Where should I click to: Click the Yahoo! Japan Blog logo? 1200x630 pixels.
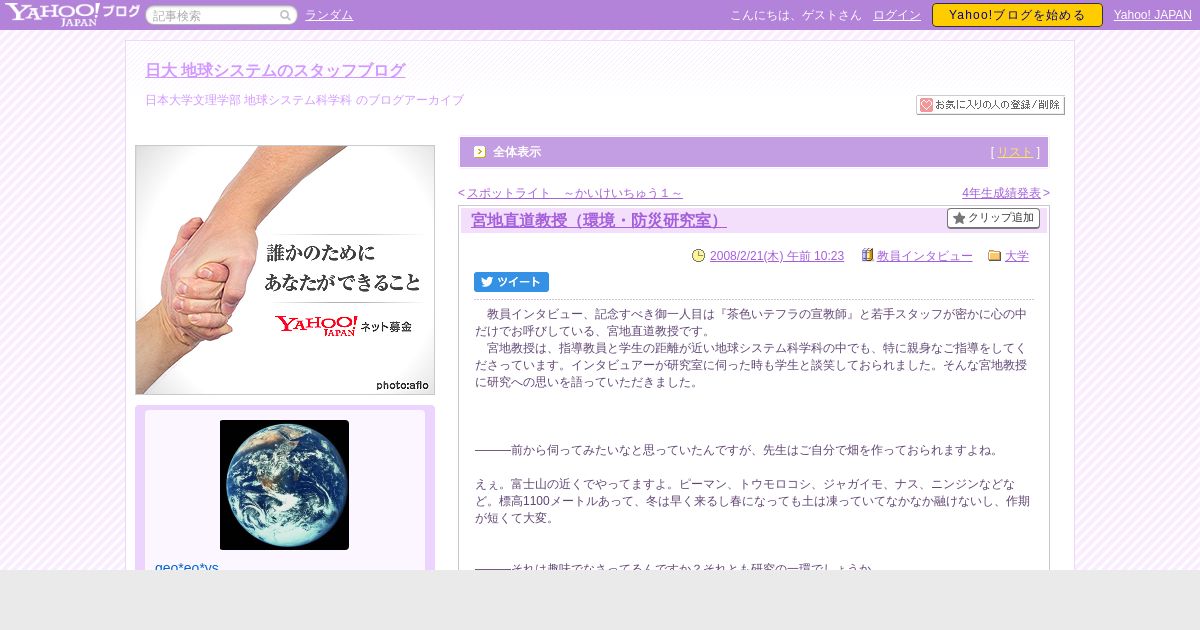pos(72,14)
